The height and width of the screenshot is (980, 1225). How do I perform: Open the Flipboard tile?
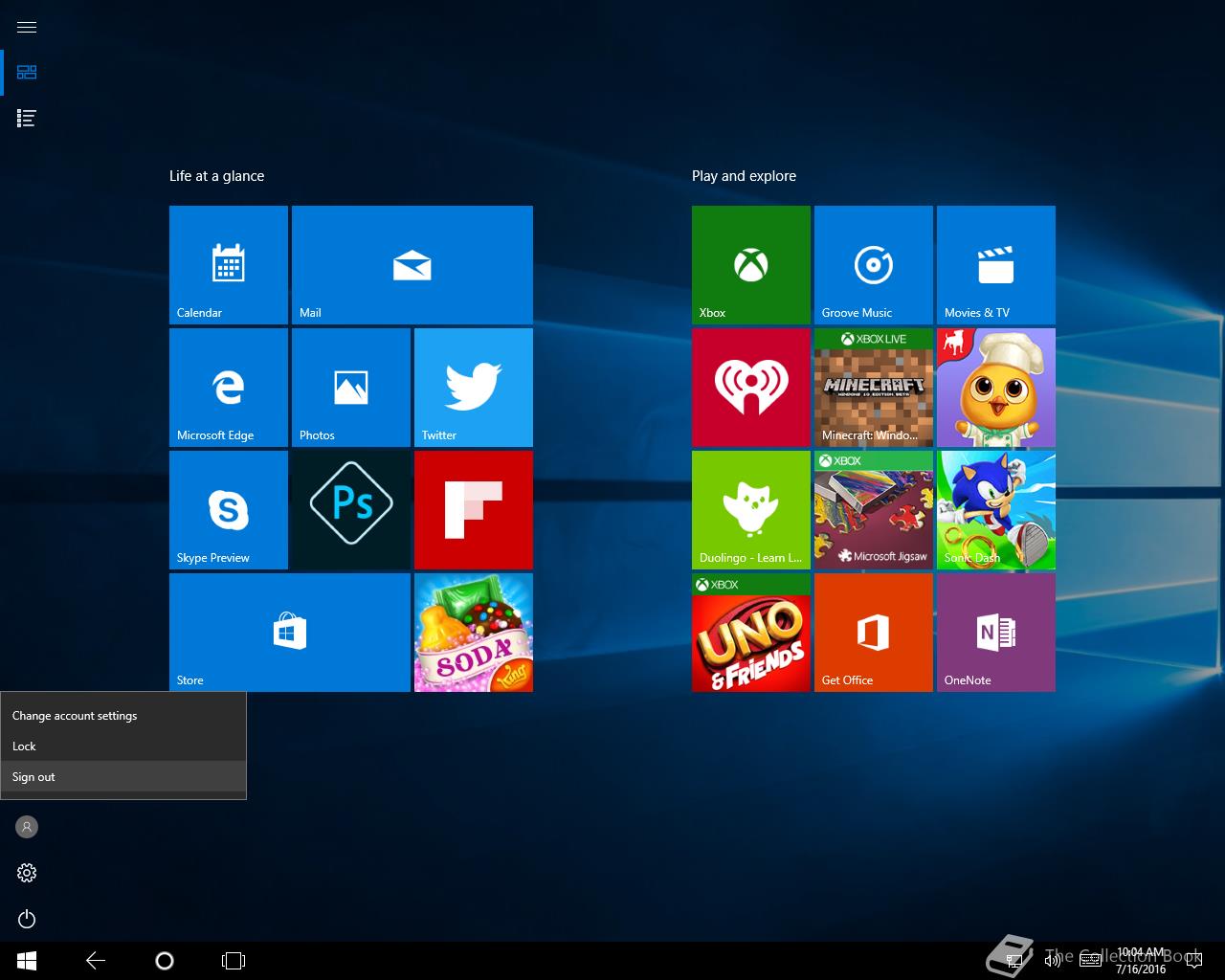click(474, 510)
